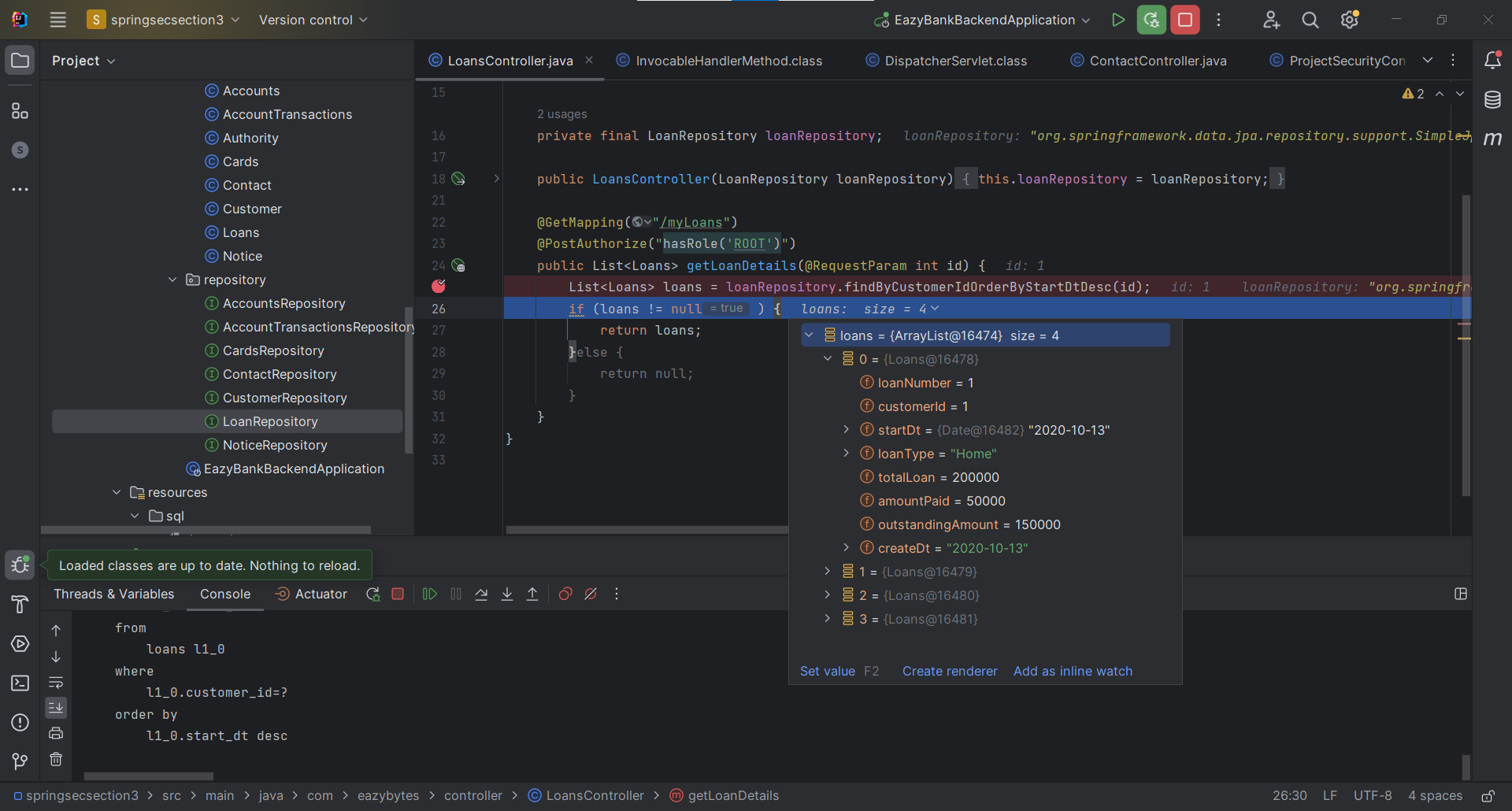Open the Terminal tool window
This screenshot has height=811, width=1512.
point(20,683)
